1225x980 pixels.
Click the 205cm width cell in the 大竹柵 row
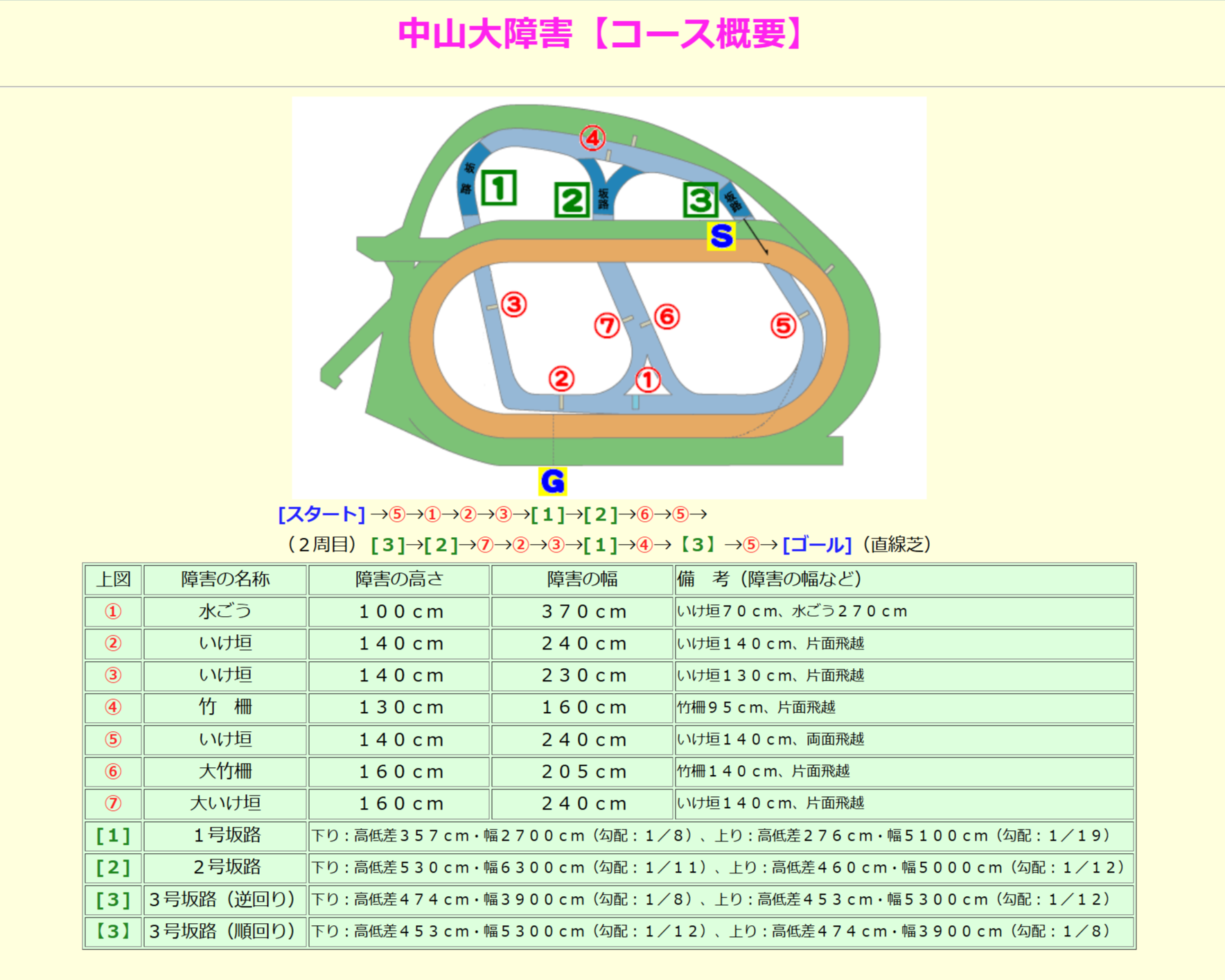tap(583, 771)
